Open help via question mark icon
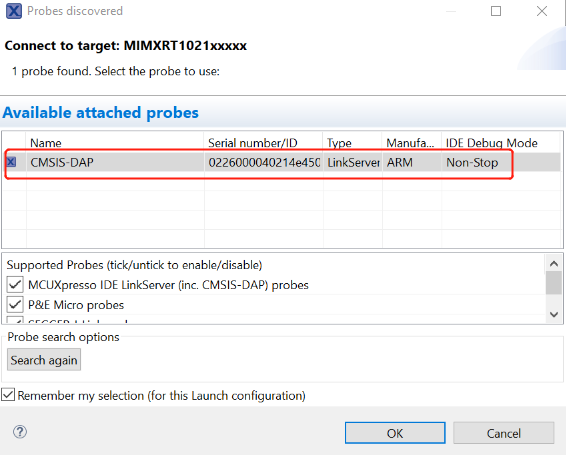The height and width of the screenshot is (455, 566). point(20,432)
